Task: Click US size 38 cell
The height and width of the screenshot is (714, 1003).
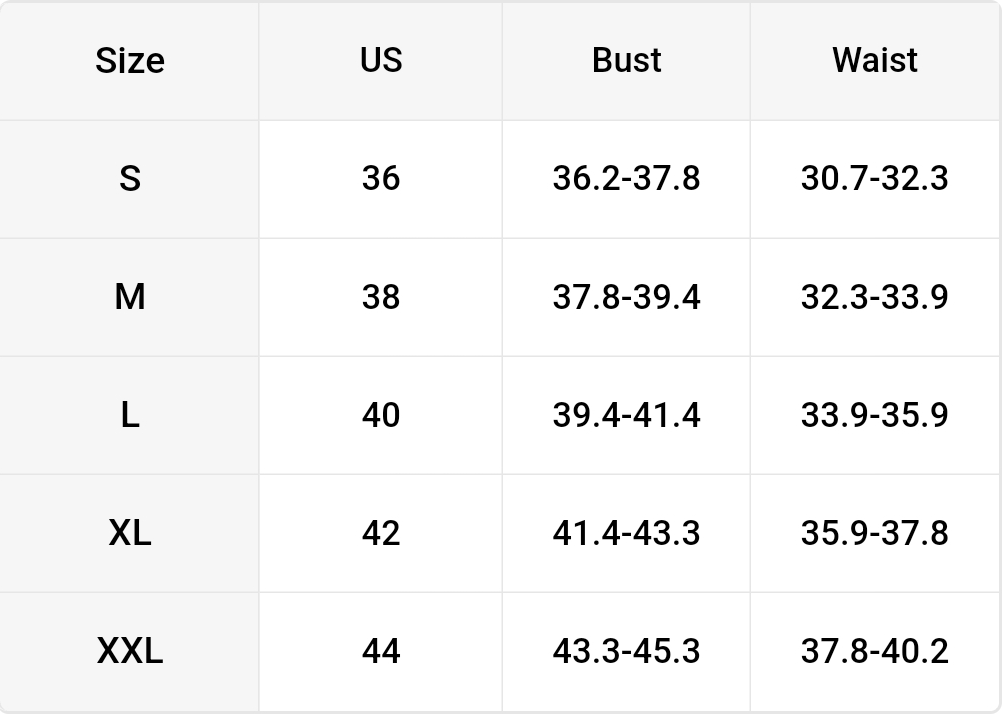Action: point(381,297)
